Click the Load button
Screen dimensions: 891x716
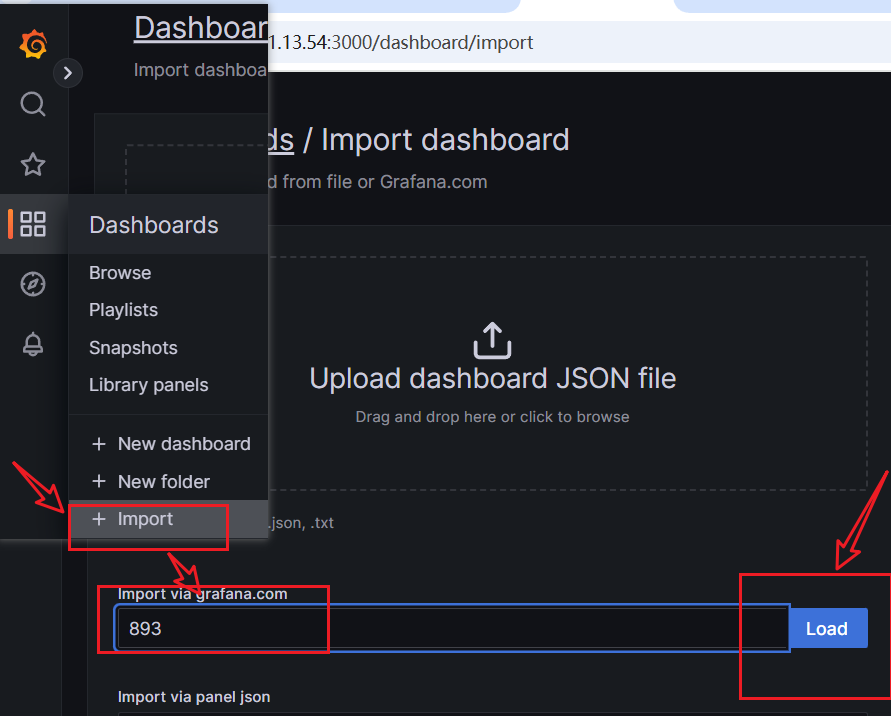827,628
